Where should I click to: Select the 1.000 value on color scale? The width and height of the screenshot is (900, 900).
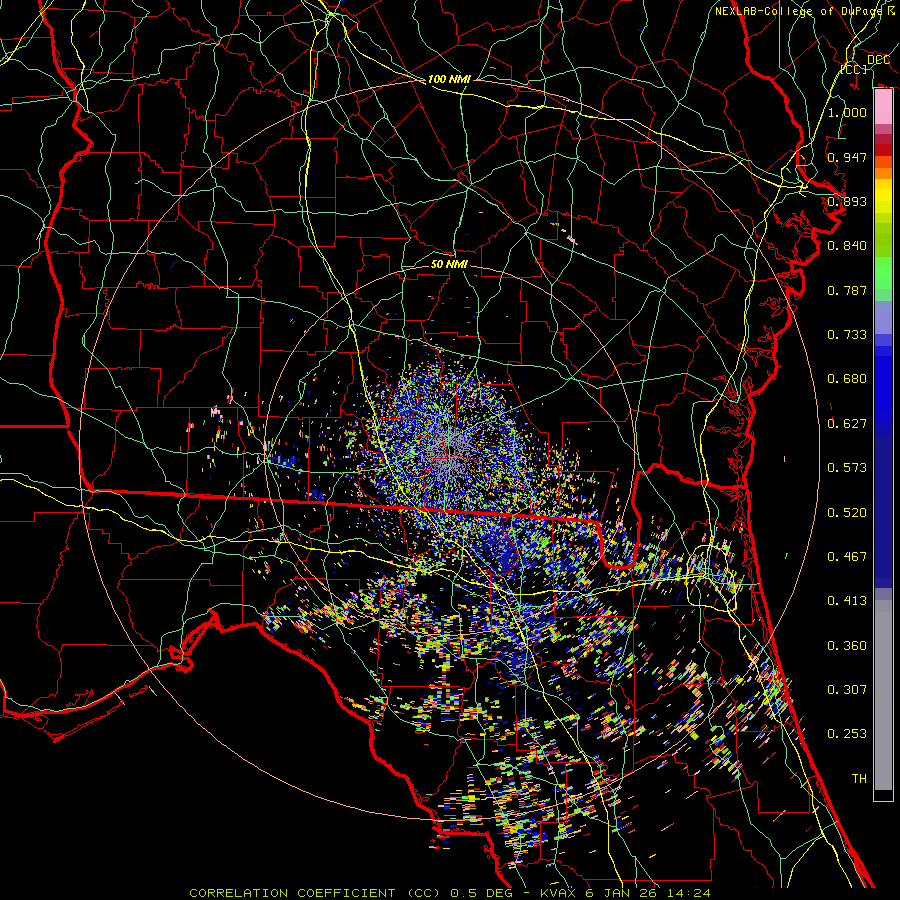click(x=847, y=113)
